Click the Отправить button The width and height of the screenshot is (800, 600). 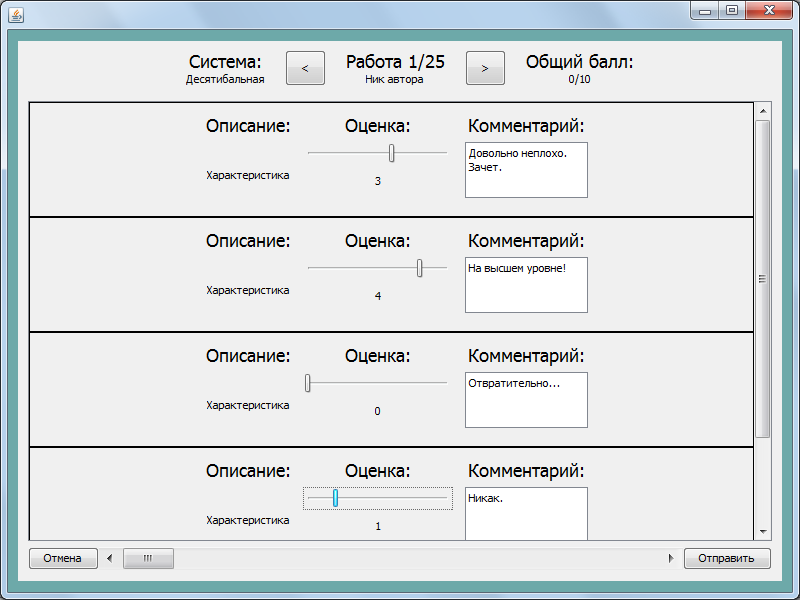point(727,558)
